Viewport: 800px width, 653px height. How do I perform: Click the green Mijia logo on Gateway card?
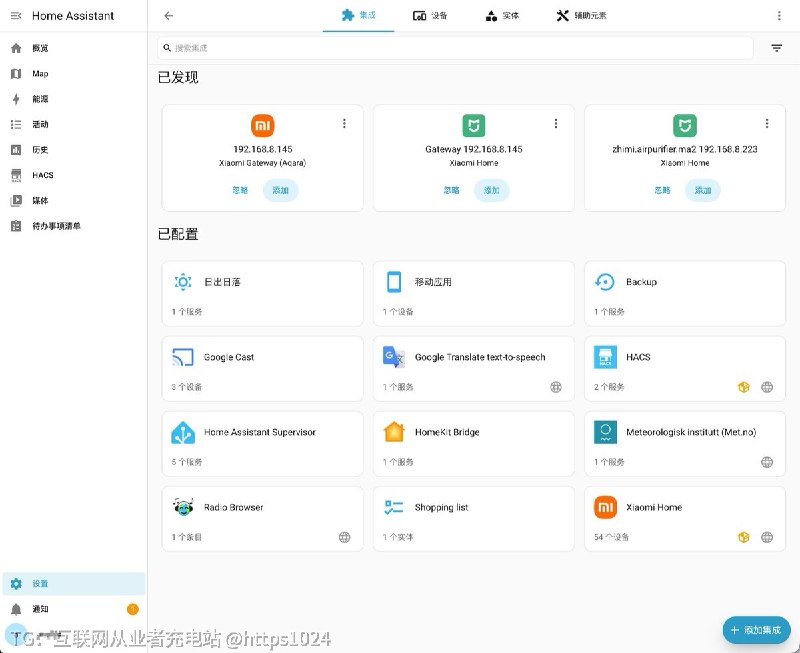tap(473, 125)
